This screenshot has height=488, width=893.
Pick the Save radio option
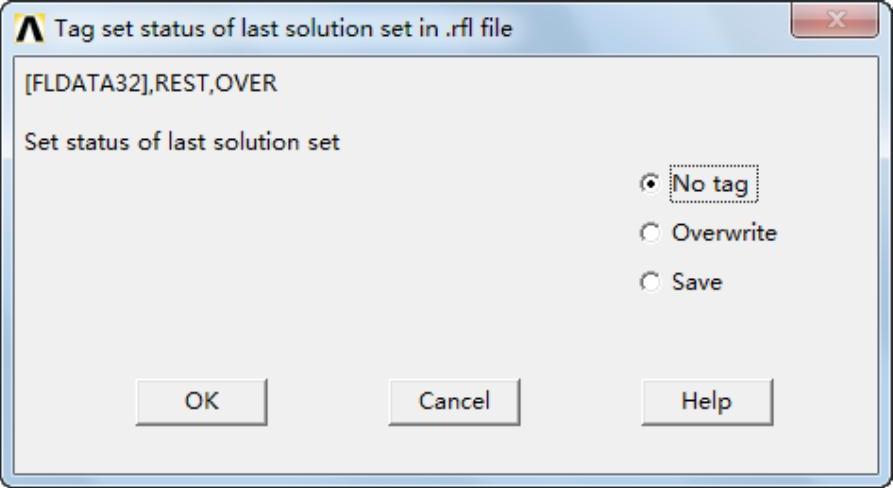(x=651, y=283)
